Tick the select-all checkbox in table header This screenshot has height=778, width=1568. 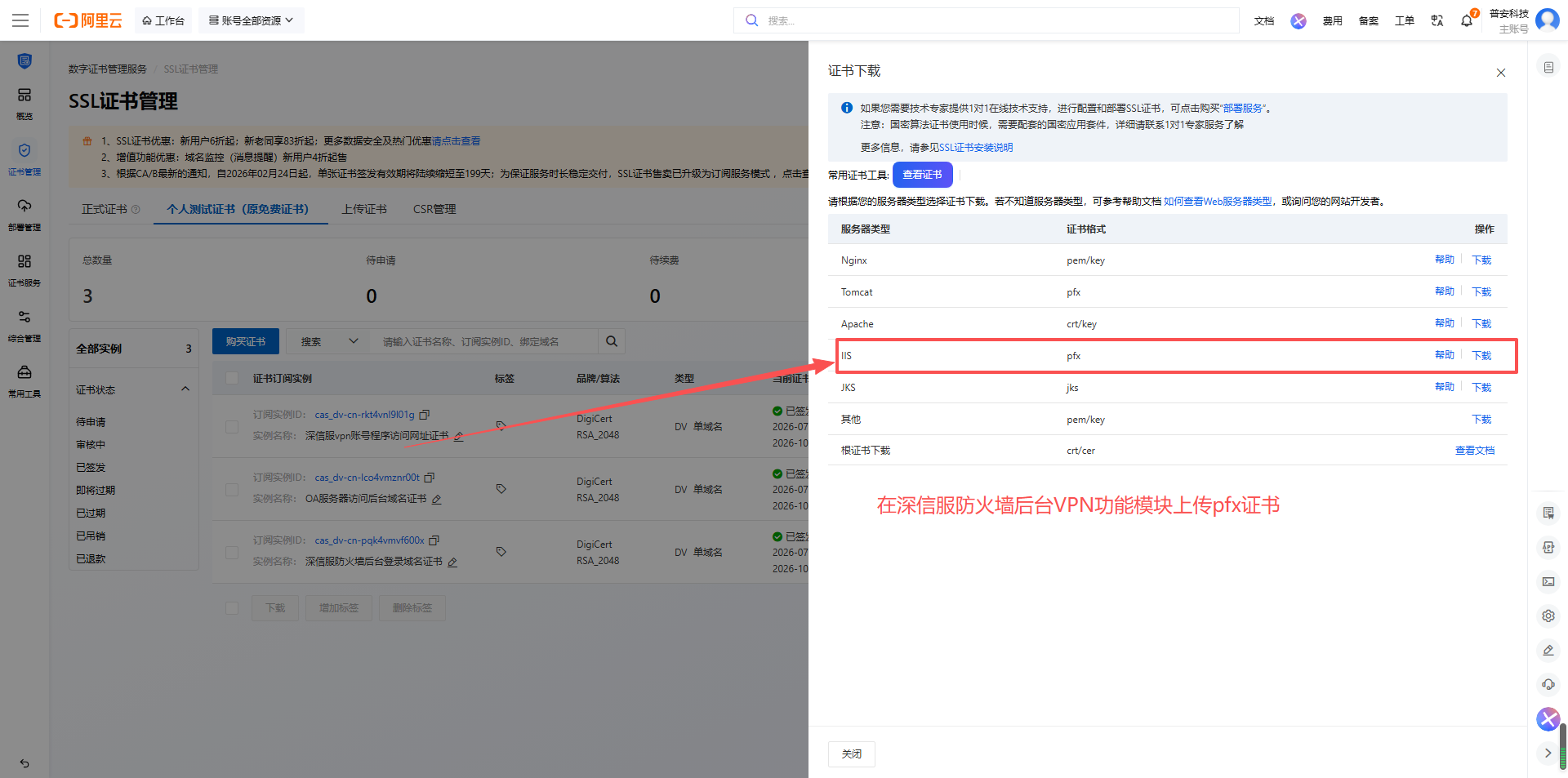[232, 378]
